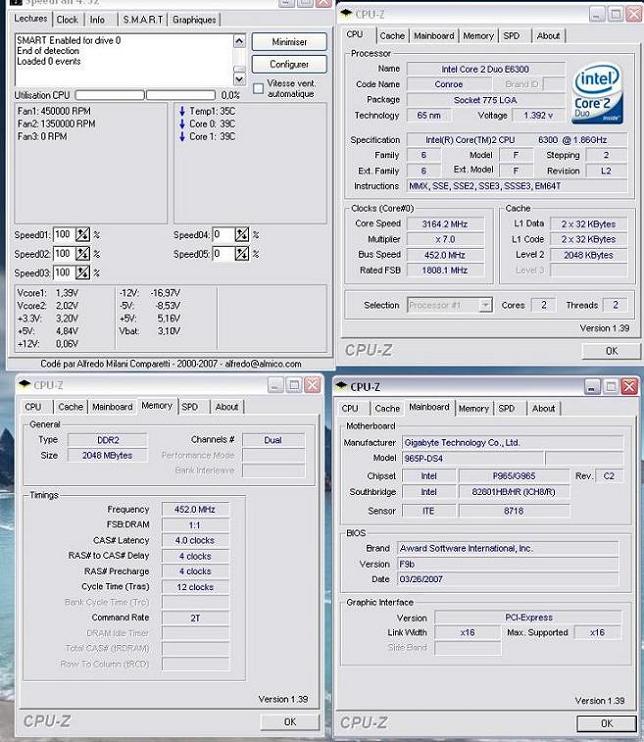The image size is (644, 742).
Task: Click the Speed05 spinner arrows
Action: [x=243, y=254]
